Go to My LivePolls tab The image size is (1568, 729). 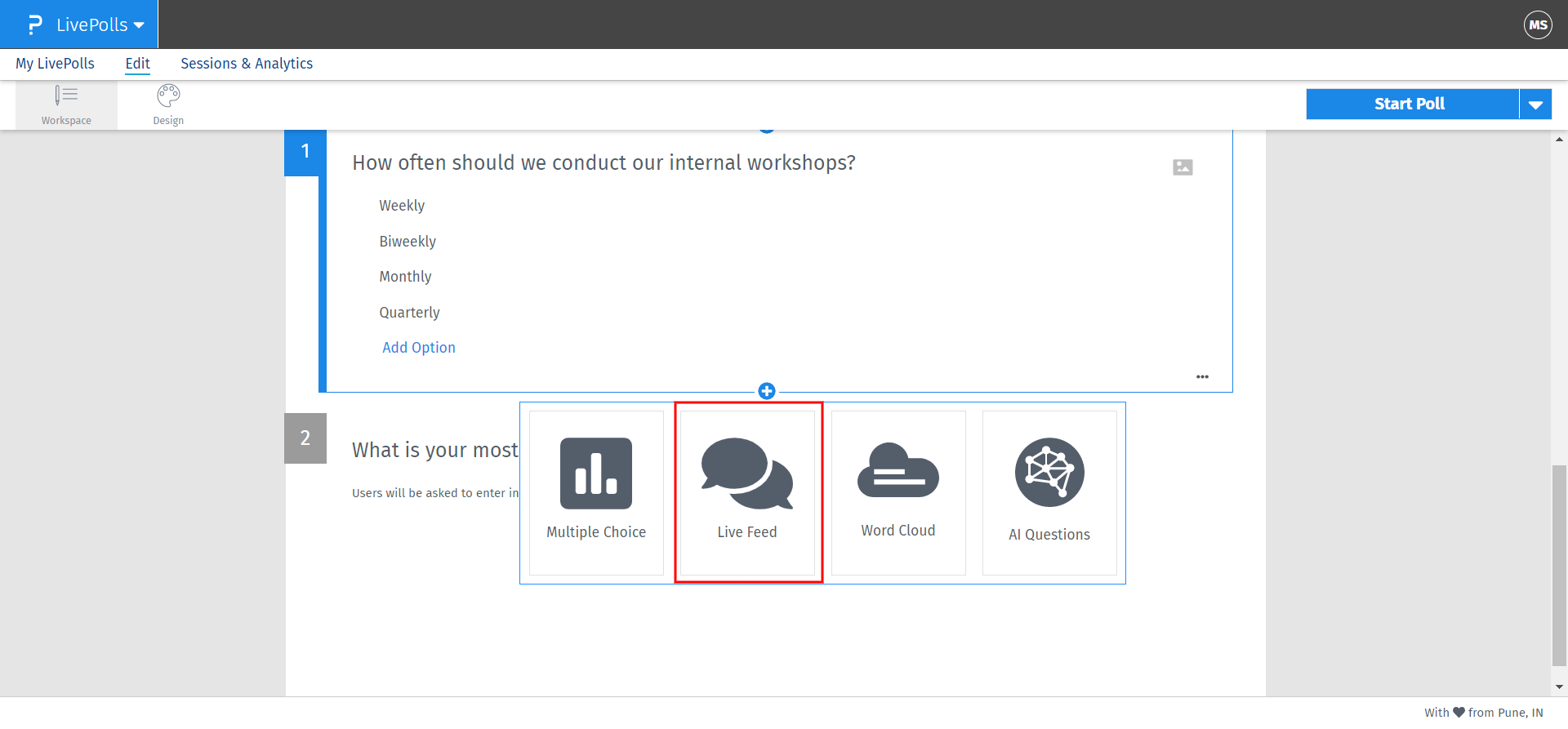tap(55, 64)
